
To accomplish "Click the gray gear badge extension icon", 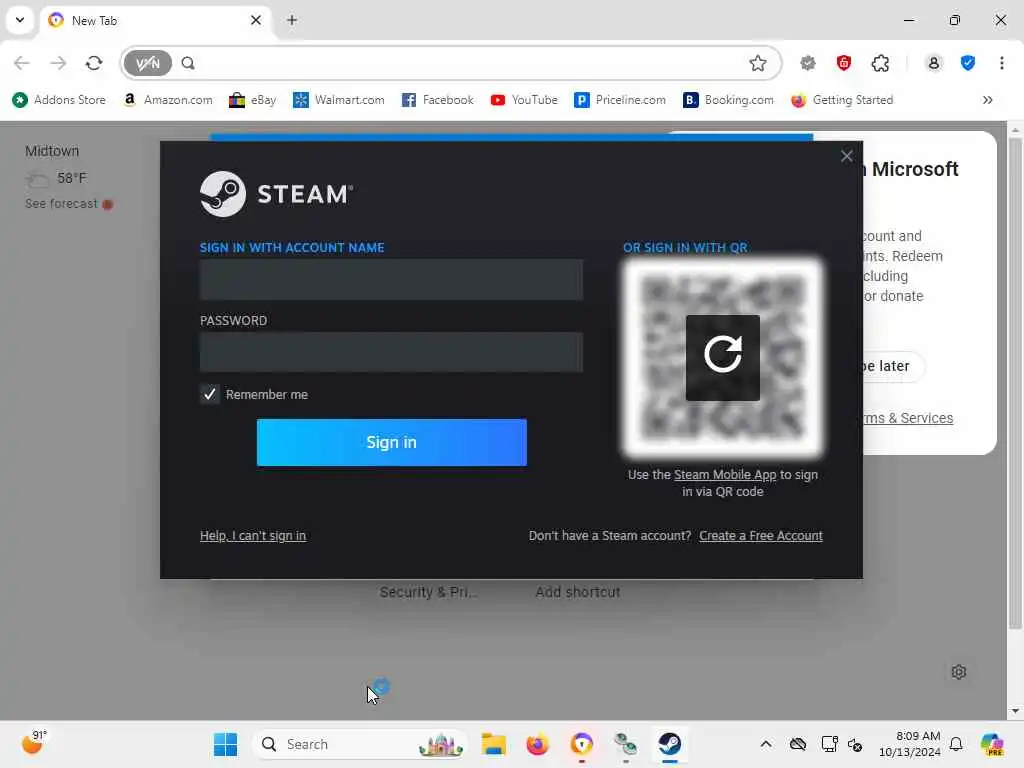I will point(808,63).
